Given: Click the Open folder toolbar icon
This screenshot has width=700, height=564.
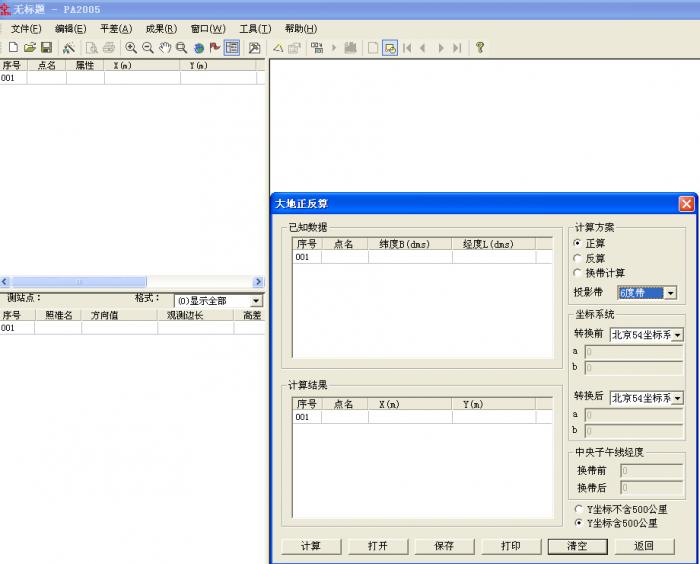Looking at the screenshot, I should [x=29, y=47].
